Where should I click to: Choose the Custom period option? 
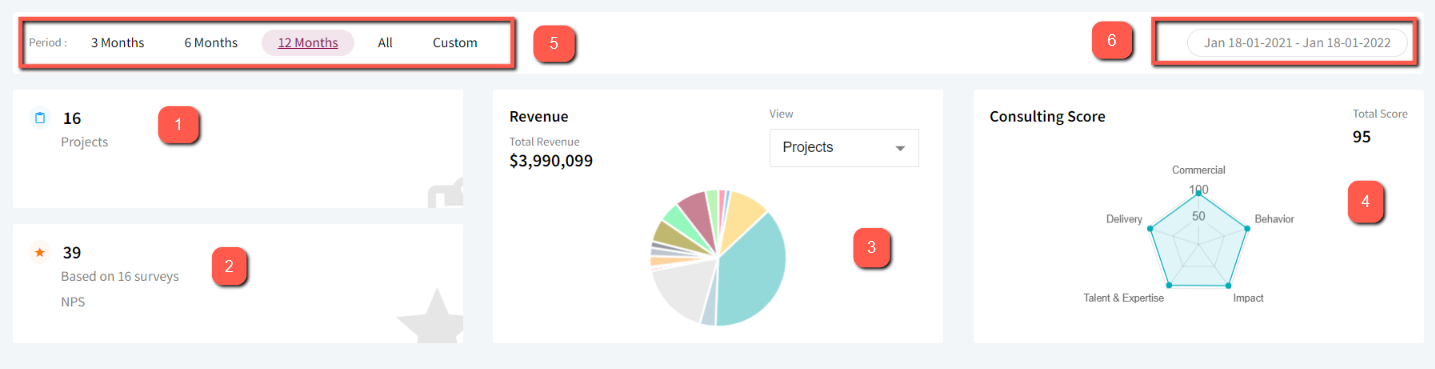455,43
